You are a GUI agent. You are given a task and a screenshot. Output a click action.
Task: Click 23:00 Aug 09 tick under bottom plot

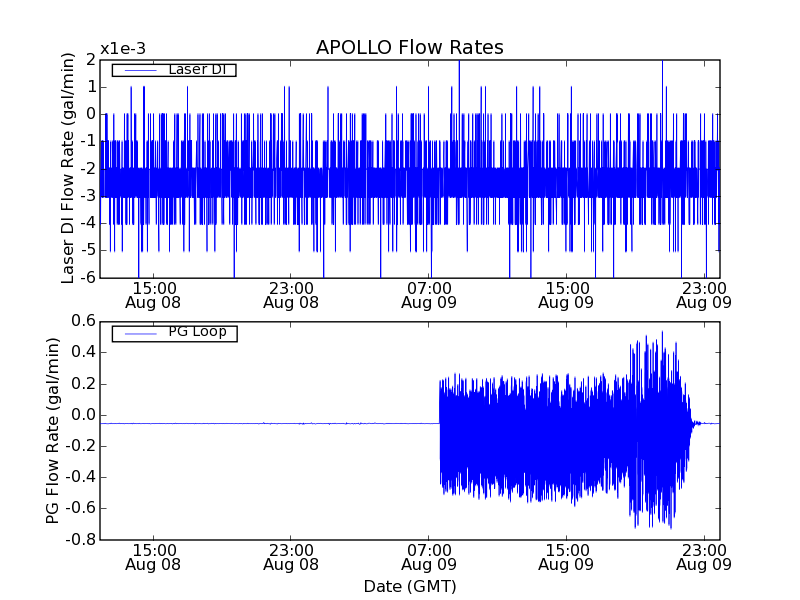pos(704,557)
